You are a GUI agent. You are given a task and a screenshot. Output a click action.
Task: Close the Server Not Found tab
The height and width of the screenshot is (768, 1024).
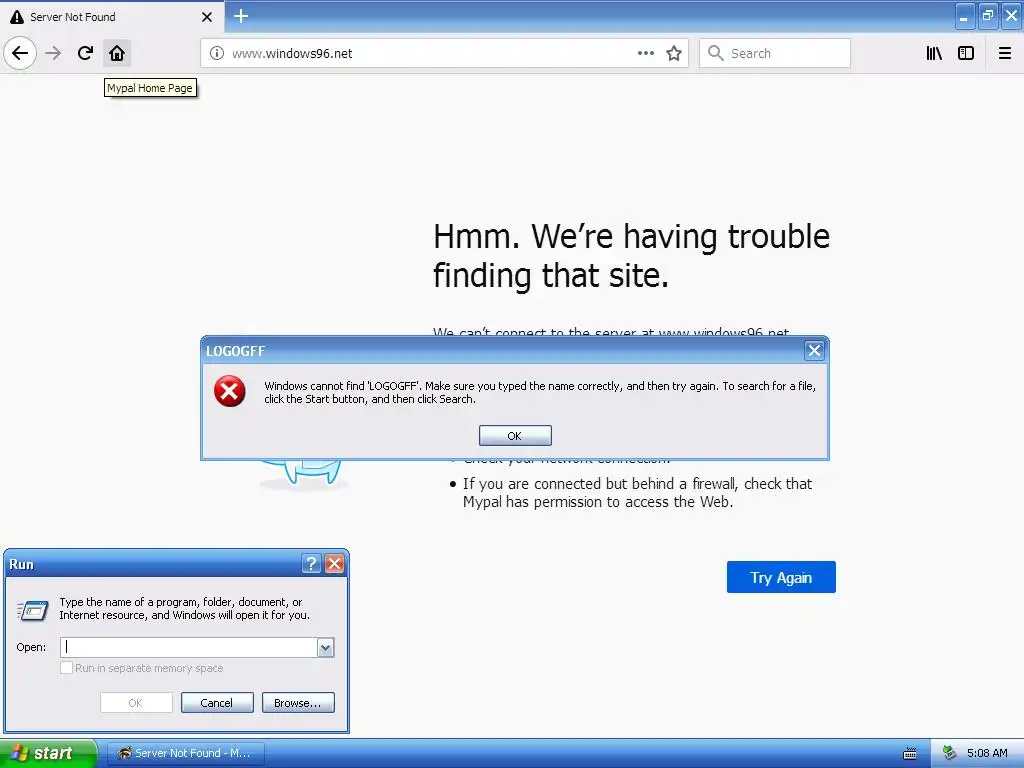coord(206,17)
